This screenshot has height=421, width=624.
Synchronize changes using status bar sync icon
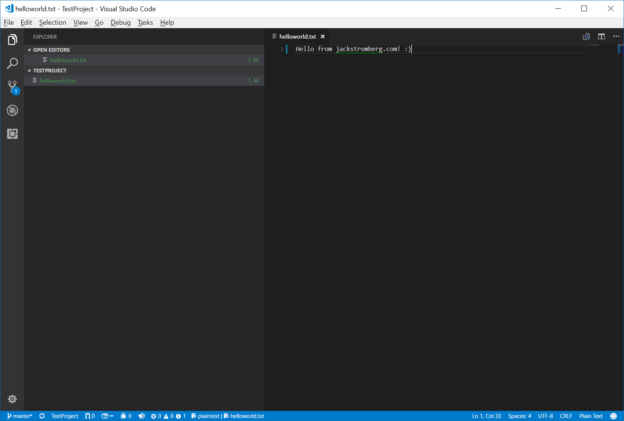42,416
